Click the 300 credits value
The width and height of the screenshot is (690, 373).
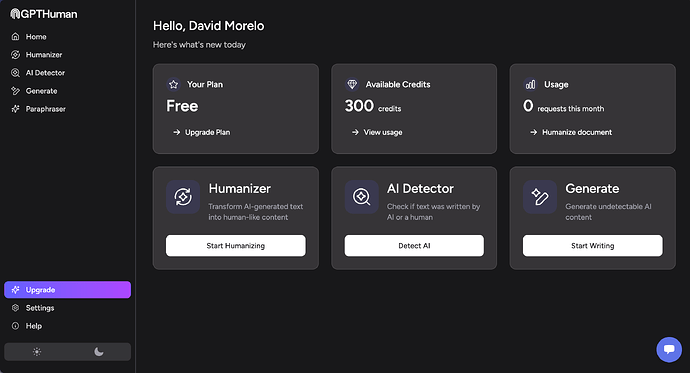pyautogui.click(x=373, y=106)
